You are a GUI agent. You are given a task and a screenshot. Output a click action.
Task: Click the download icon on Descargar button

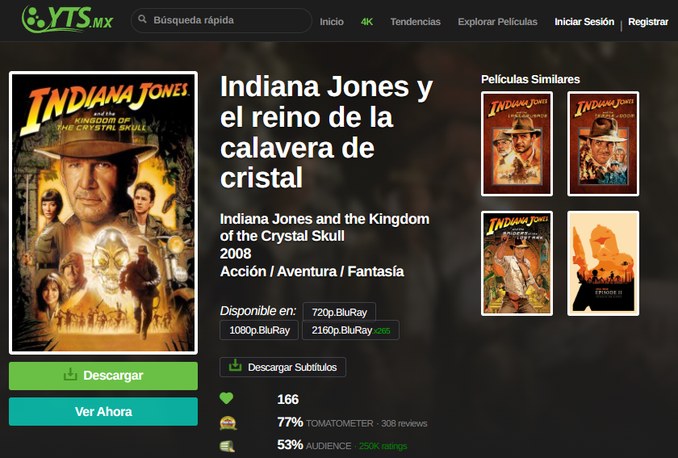(70, 375)
